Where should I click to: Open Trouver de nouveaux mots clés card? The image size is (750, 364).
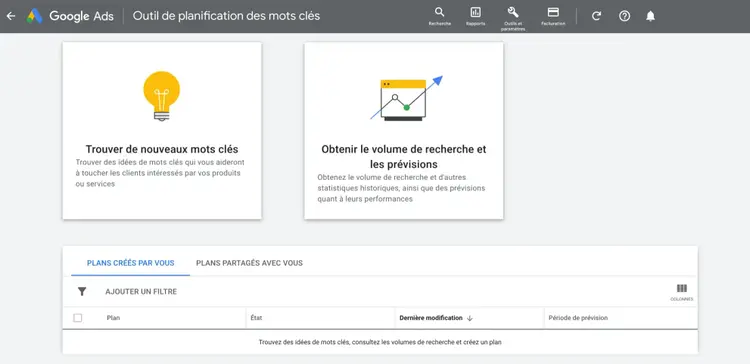pos(162,131)
